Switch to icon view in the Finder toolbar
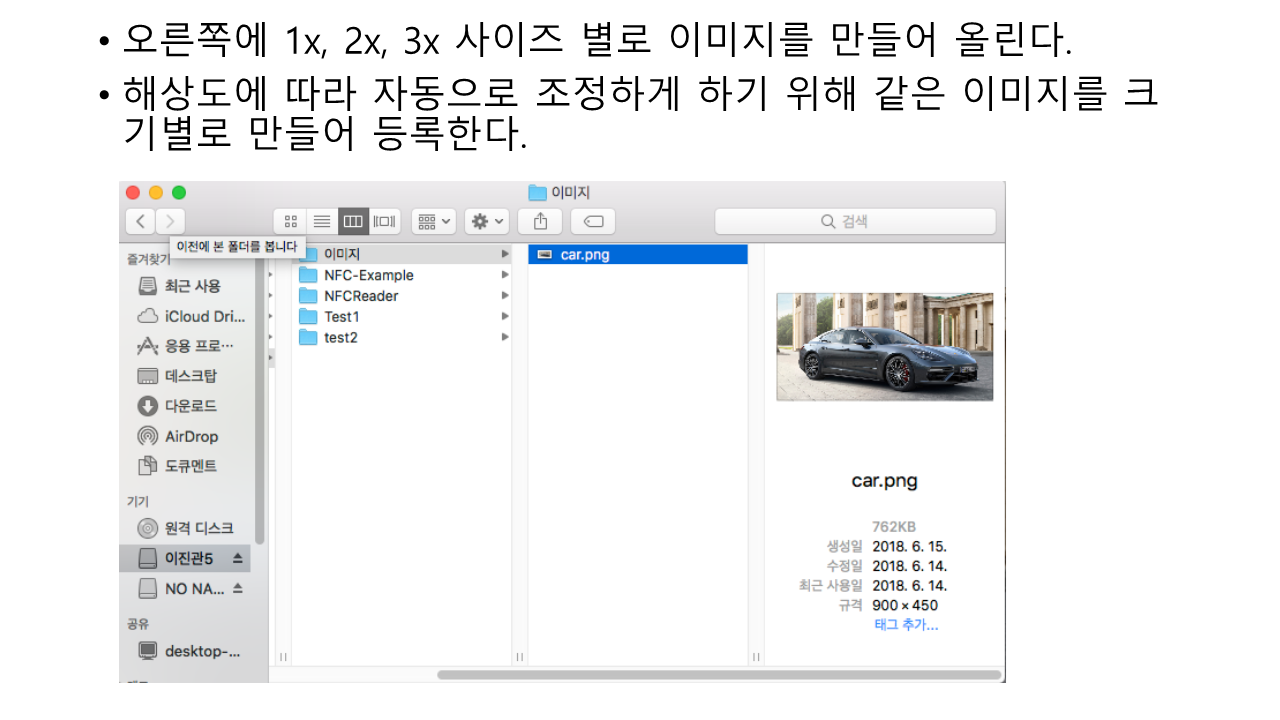This screenshot has height=720, width=1280. (x=291, y=222)
